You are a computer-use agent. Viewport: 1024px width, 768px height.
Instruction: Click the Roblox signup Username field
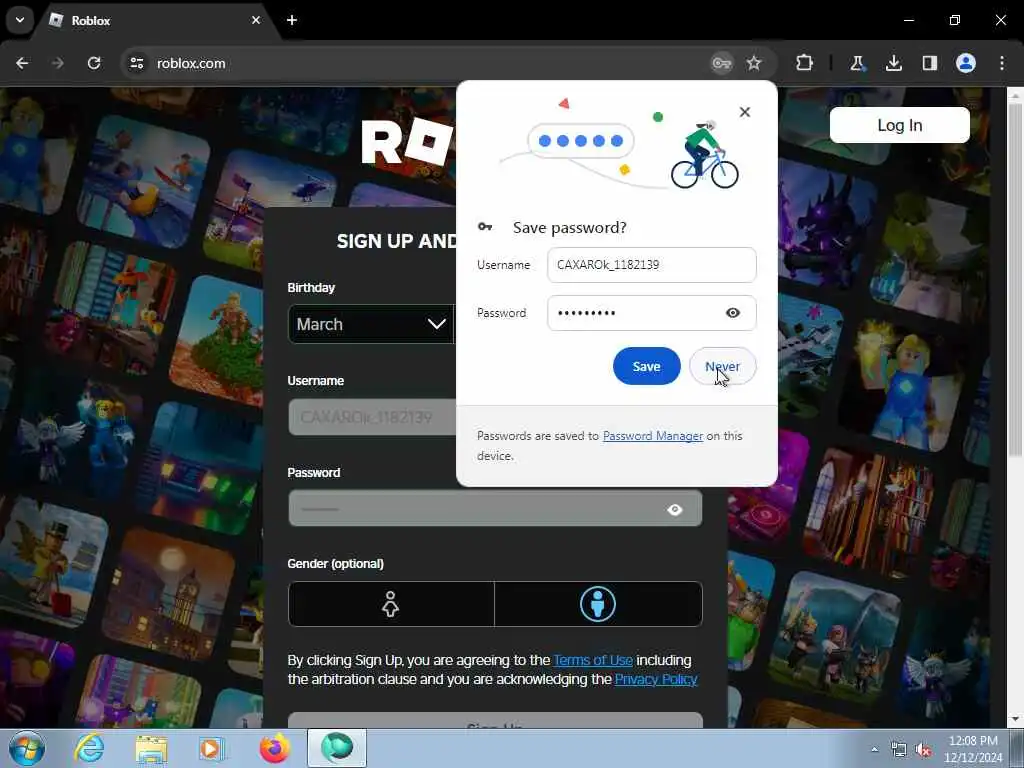(372, 417)
